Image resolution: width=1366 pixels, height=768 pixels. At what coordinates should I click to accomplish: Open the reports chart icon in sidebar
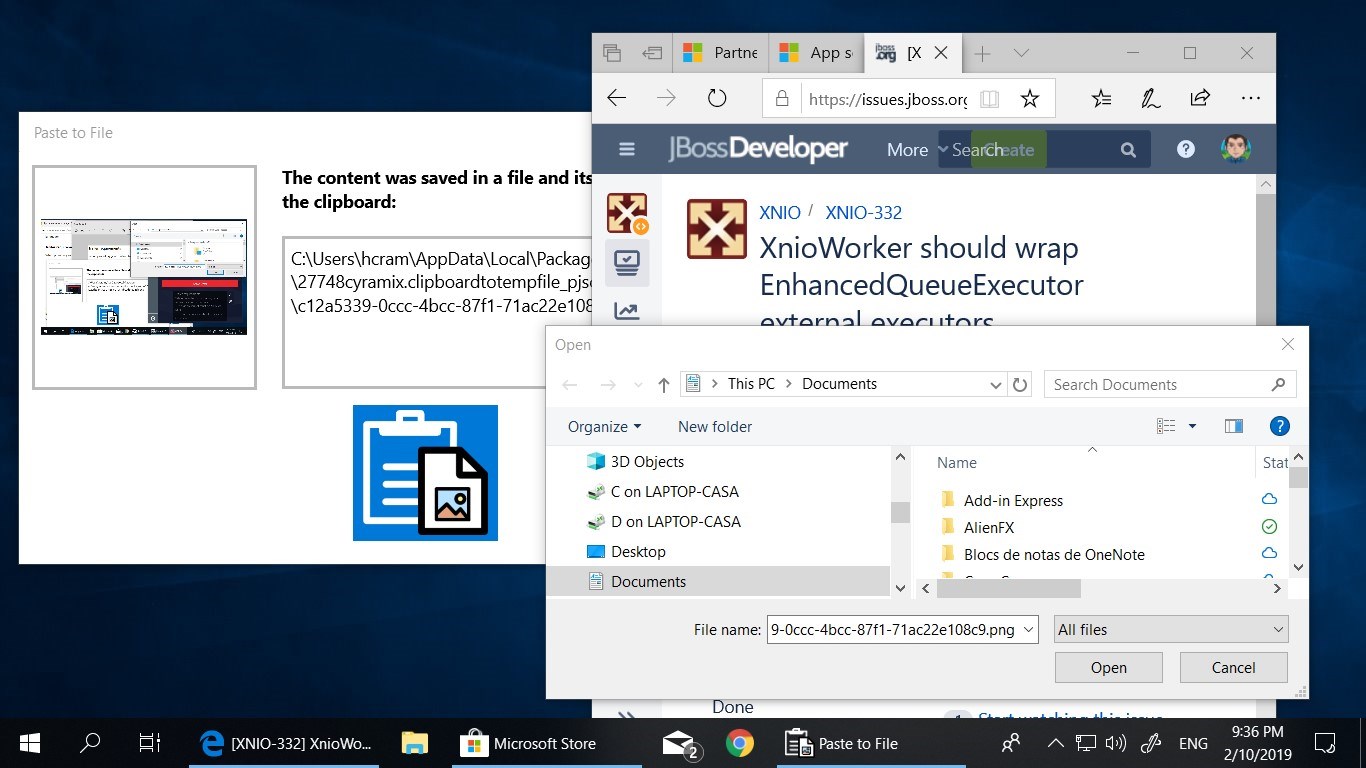[x=627, y=311]
